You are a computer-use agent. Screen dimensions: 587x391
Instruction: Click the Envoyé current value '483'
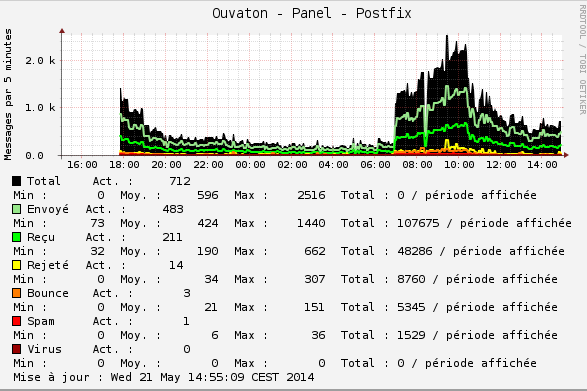pyautogui.click(x=173, y=209)
